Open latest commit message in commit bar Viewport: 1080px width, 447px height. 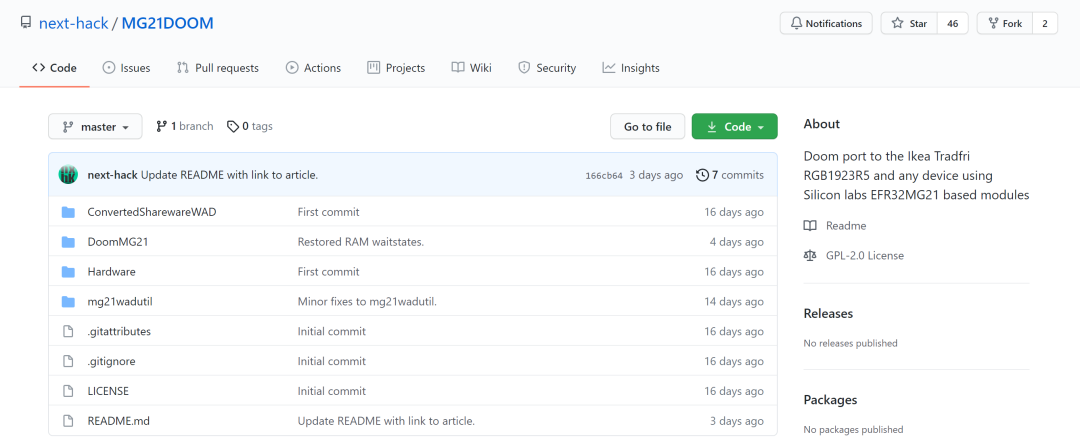point(229,175)
